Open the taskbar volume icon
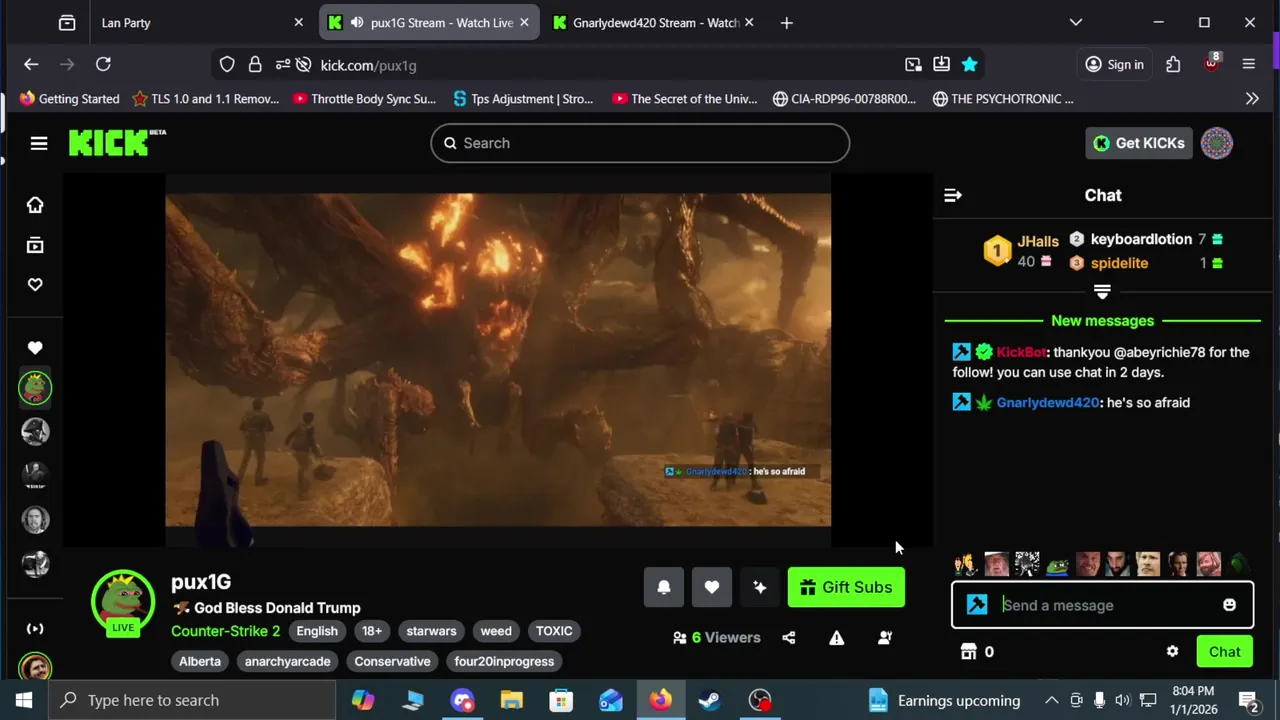The image size is (1280, 720). (1123, 700)
